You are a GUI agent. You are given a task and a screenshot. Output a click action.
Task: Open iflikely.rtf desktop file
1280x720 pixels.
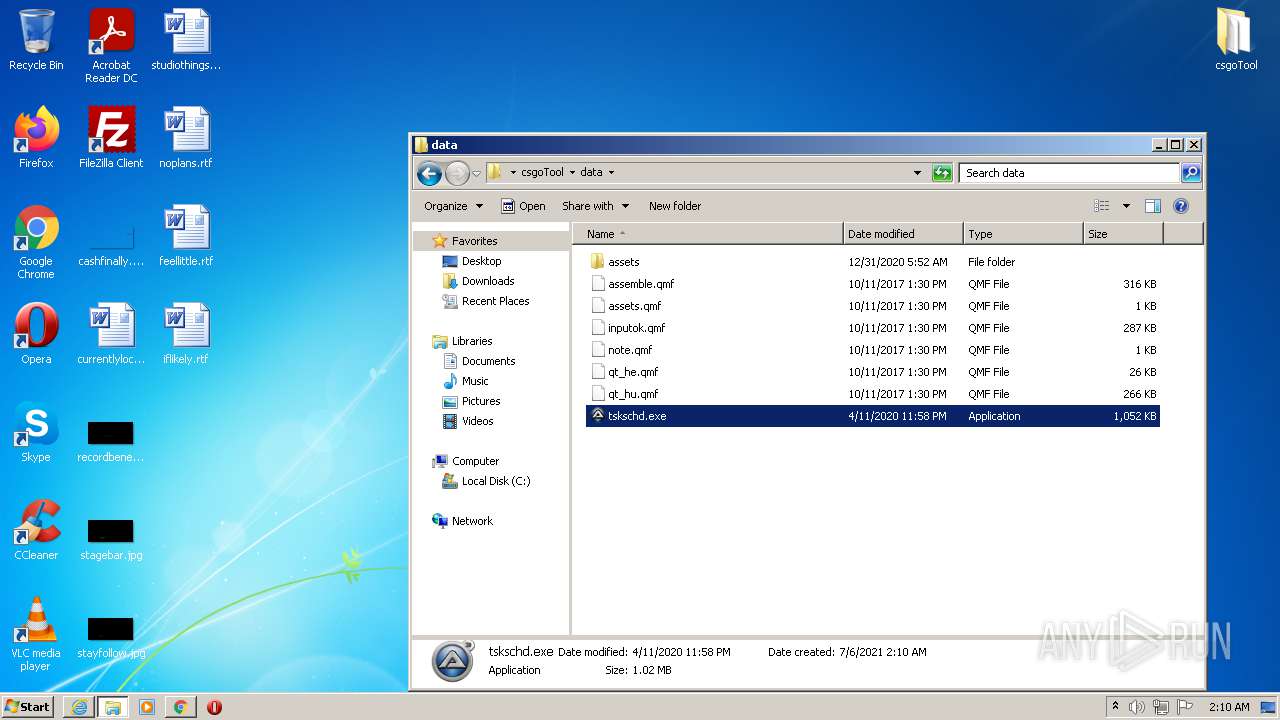point(186,334)
